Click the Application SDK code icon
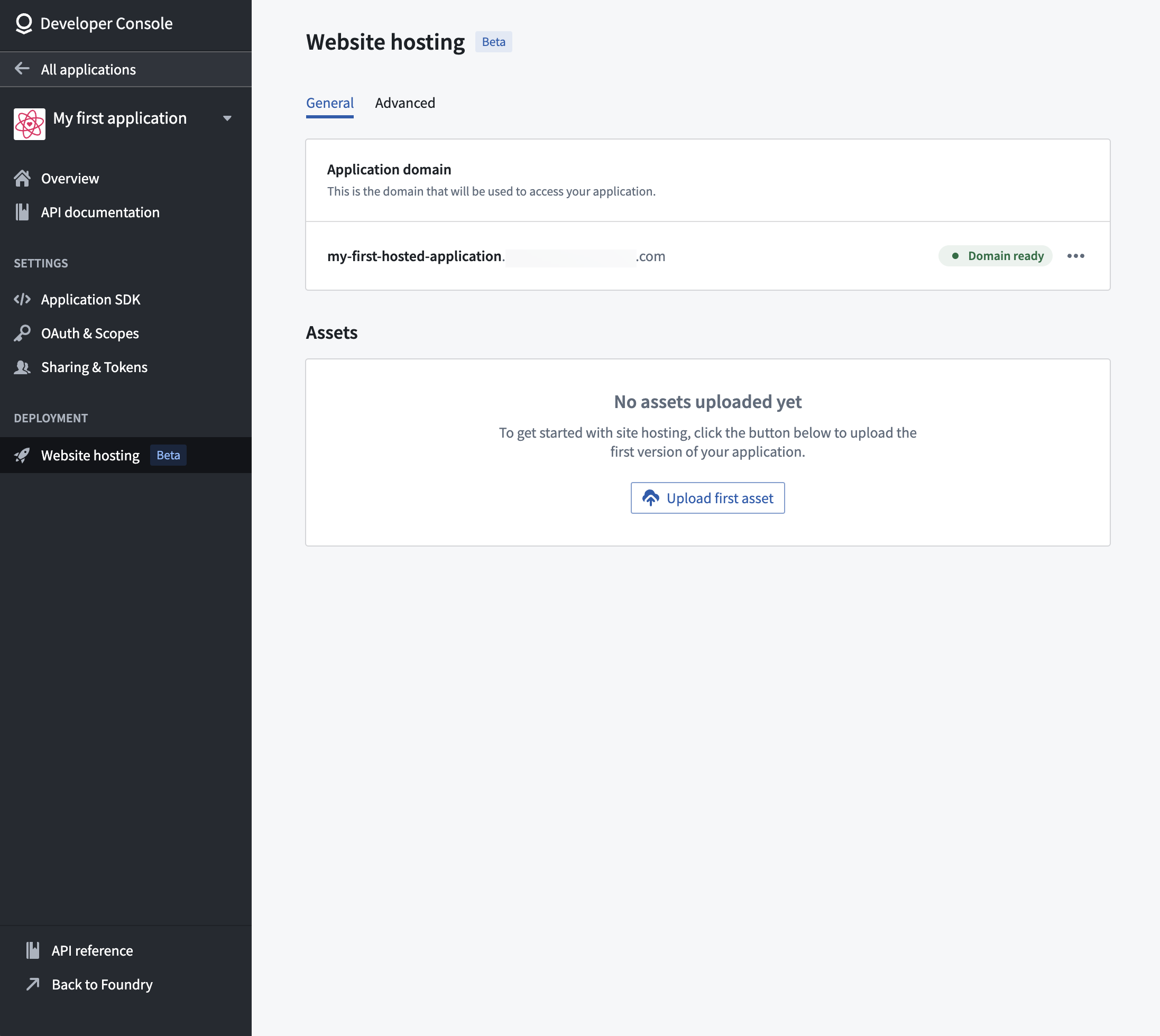 click(23, 299)
